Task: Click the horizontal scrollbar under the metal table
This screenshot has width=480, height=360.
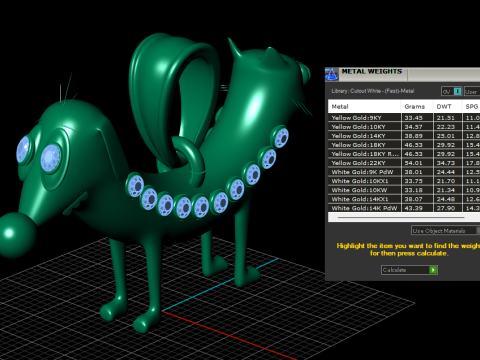Action: coord(401,217)
